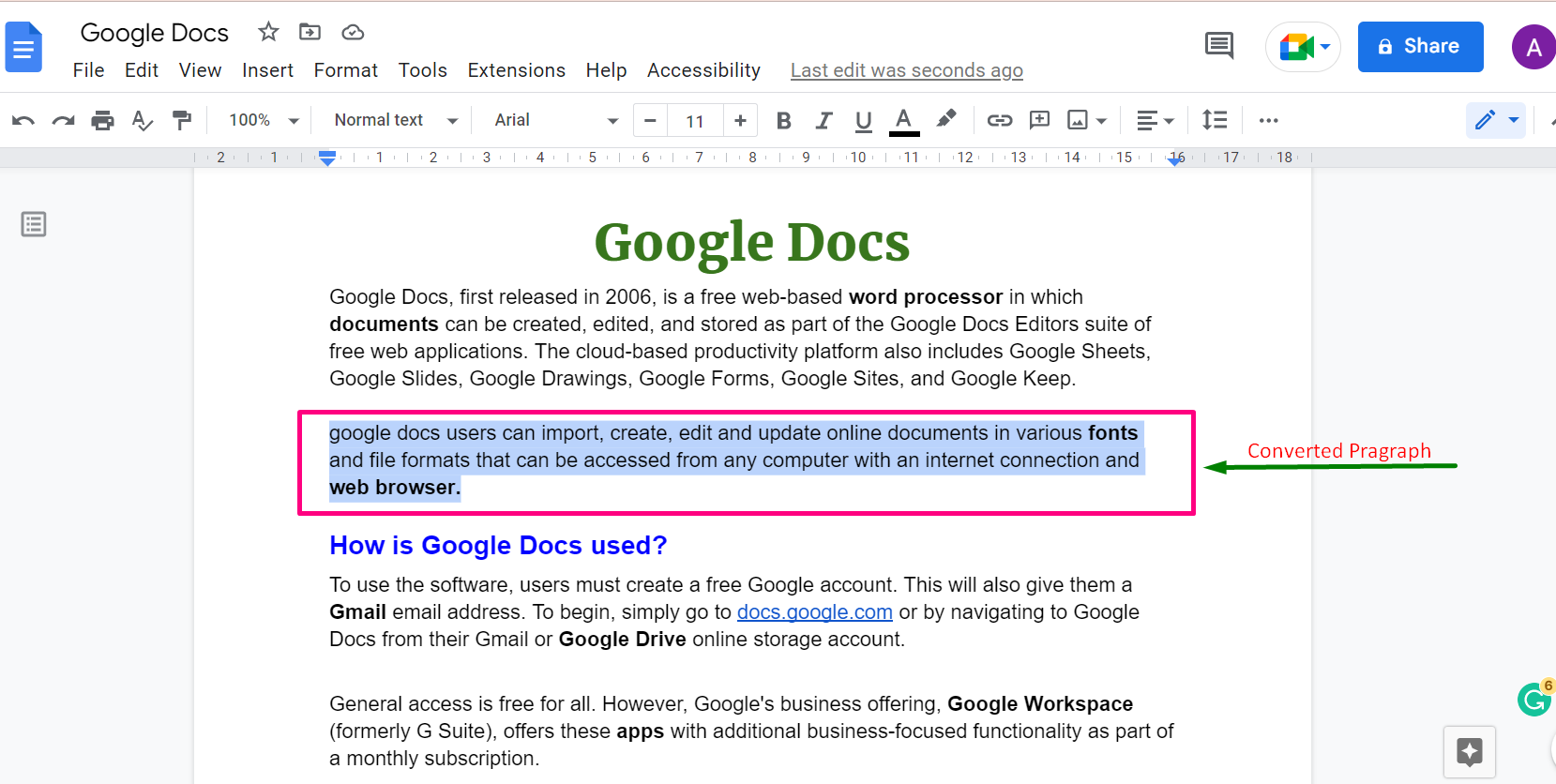
Task: Open the Grammarly widget
Action: pos(1534,699)
